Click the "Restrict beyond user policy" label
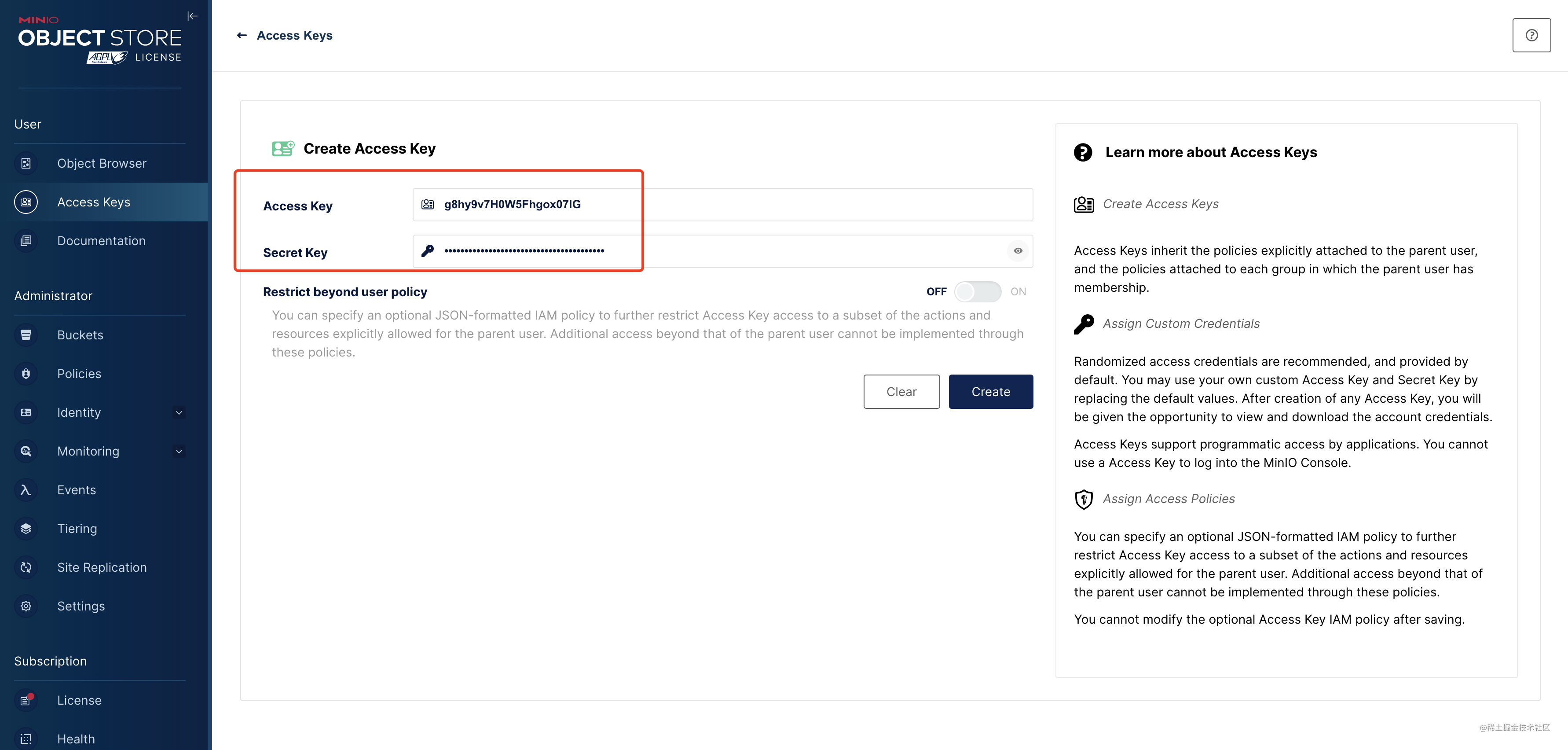Image resolution: width=1568 pixels, height=750 pixels. pyautogui.click(x=345, y=292)
